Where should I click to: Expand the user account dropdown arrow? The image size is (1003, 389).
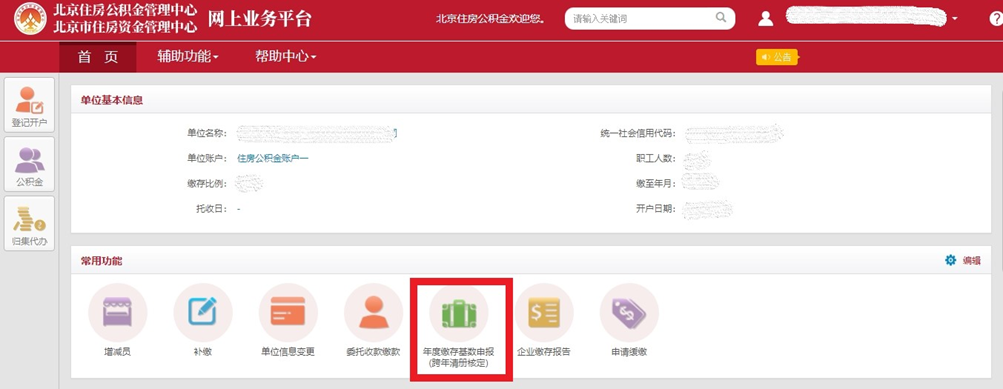tap(954, 19)
